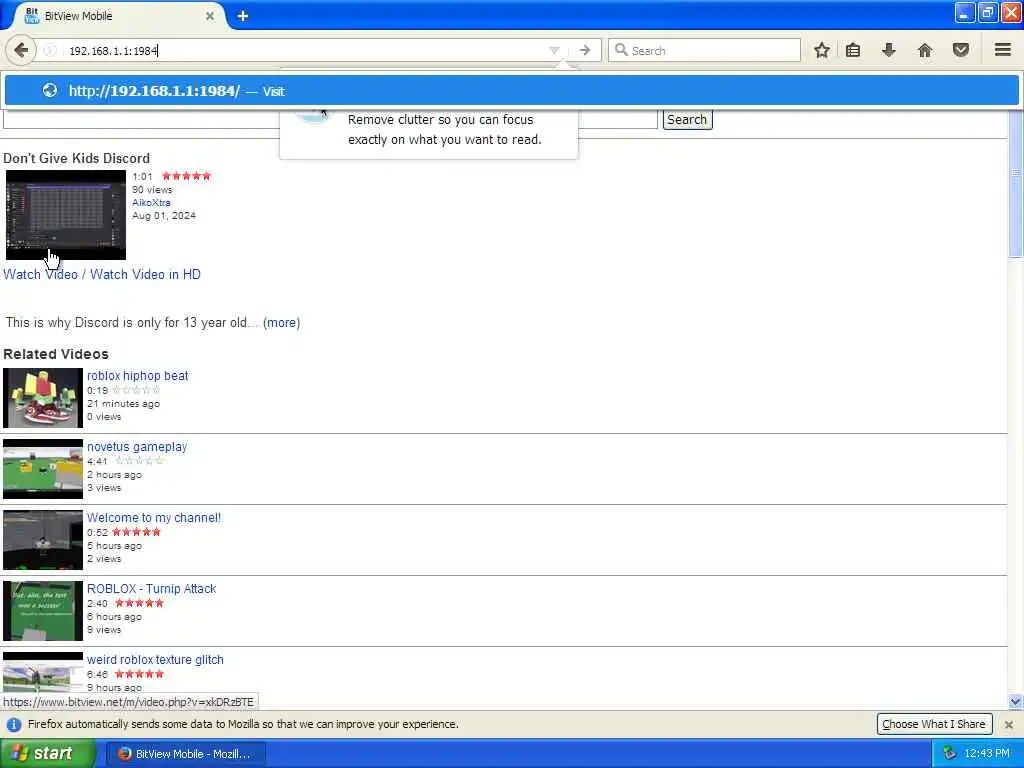
Task: Go to Firefox home page icon
Action: coord(924,50)
